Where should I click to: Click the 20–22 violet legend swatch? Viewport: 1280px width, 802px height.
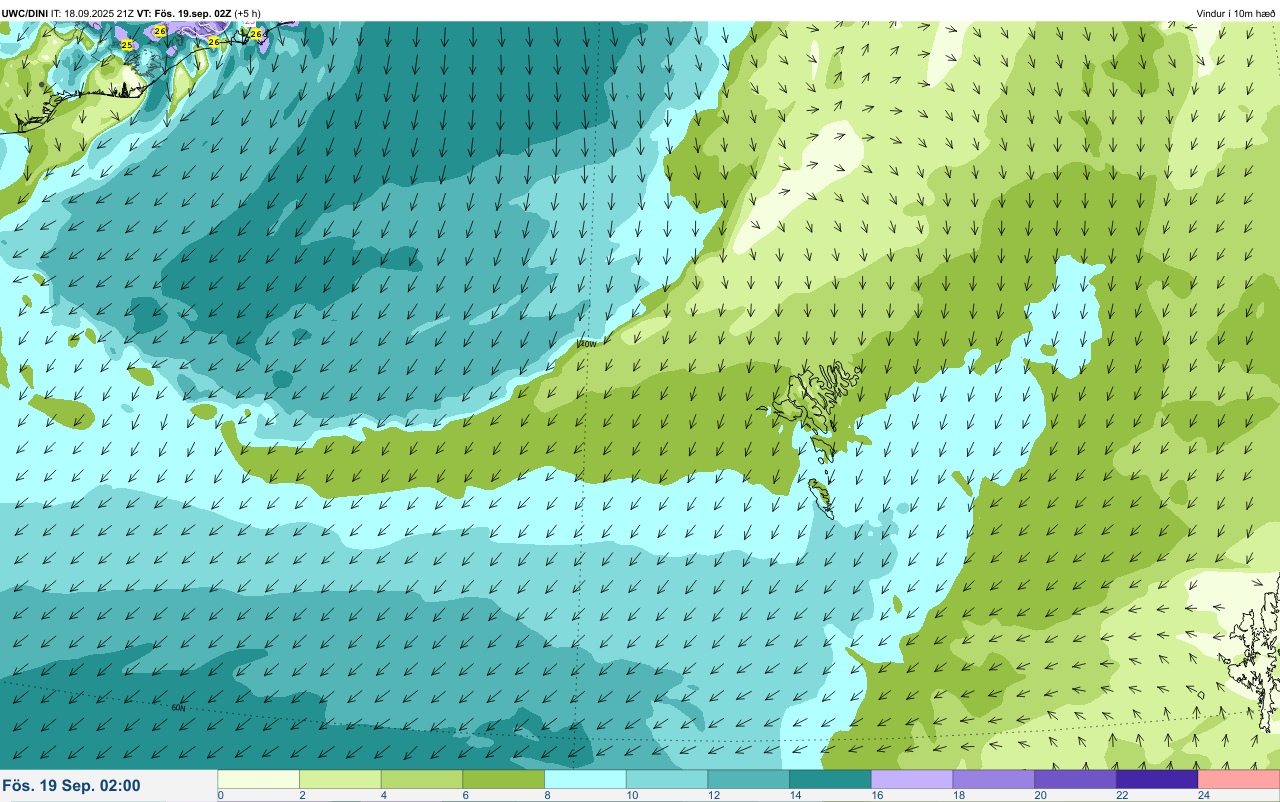coord(1076,779)
